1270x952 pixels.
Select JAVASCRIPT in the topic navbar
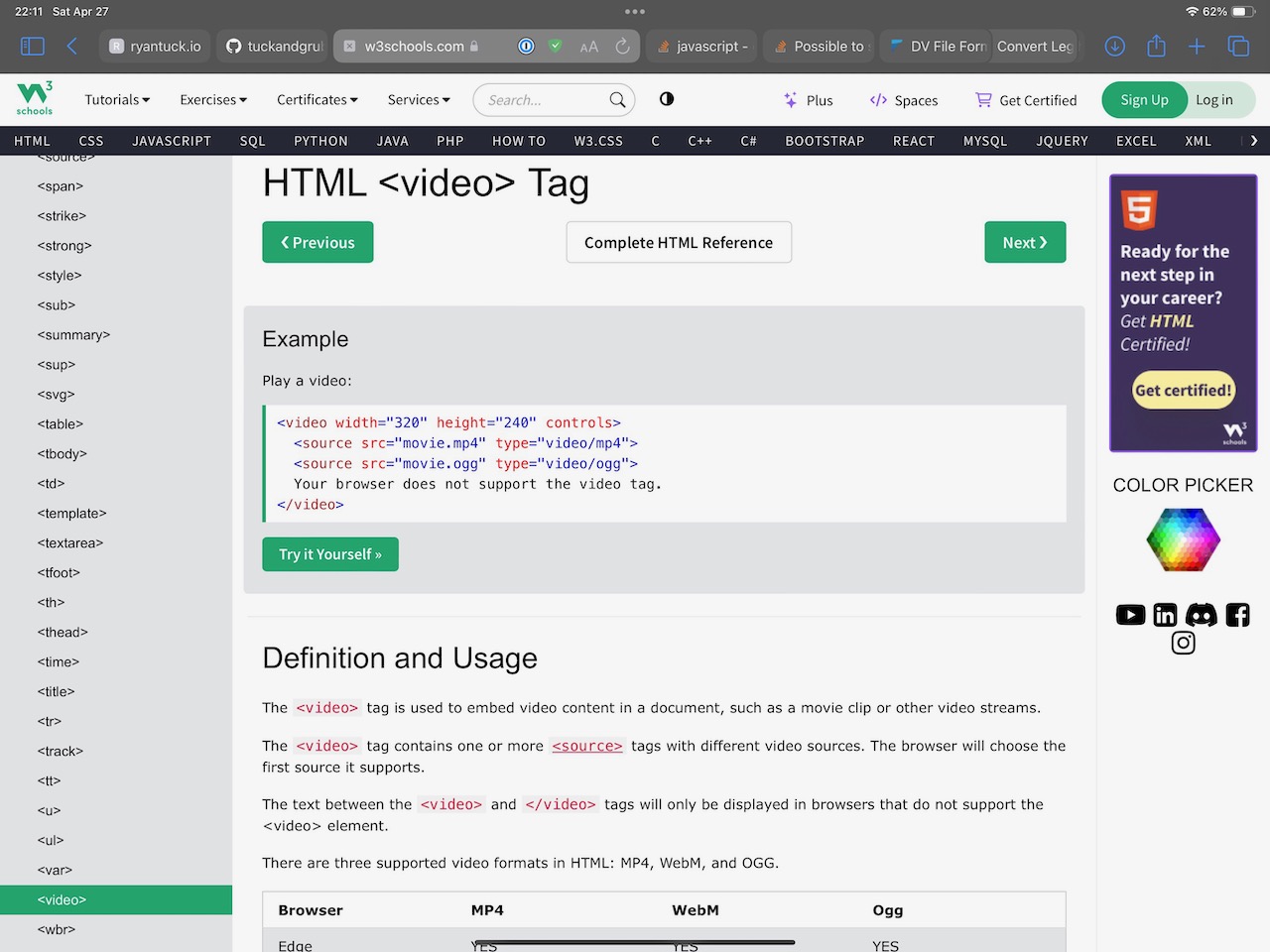tap(172, 141)
